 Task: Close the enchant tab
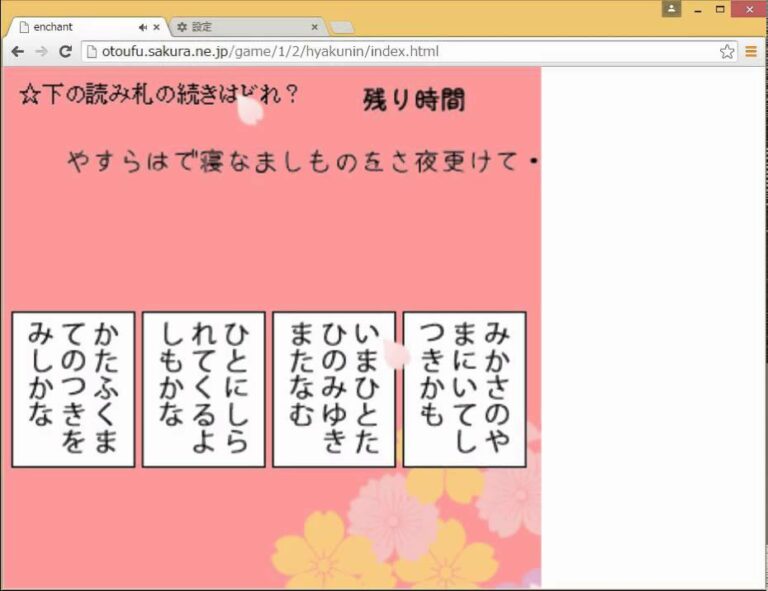(x=157, y=27)
